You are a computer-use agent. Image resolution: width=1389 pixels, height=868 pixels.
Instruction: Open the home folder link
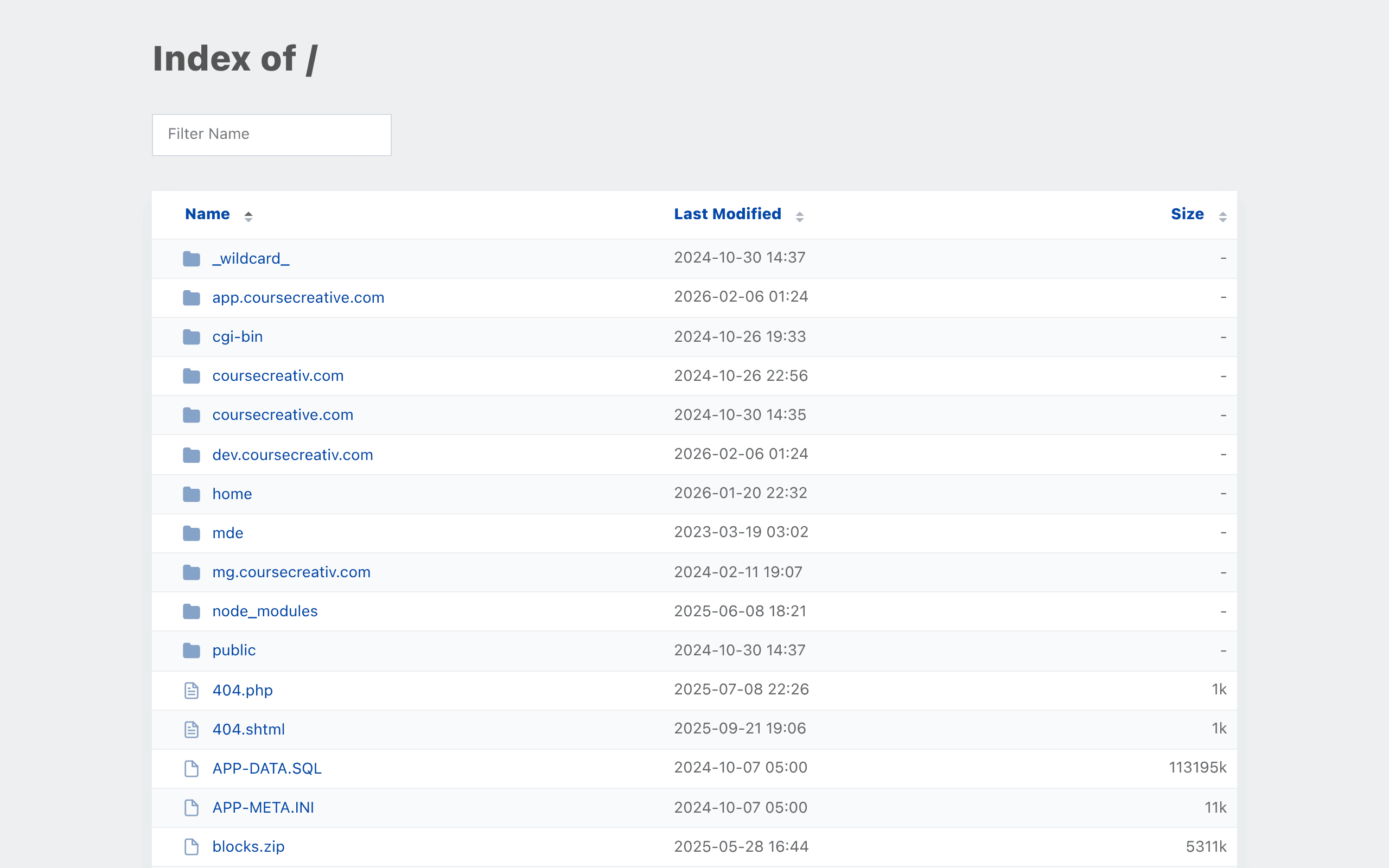click(232, 494)
